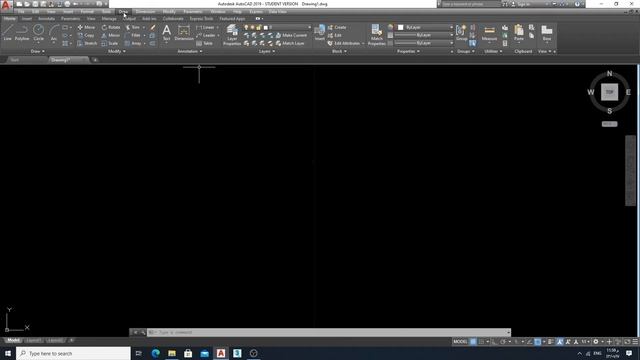
Task: Click the Move tool in Modify panel
Action: (x=86, y=27)
